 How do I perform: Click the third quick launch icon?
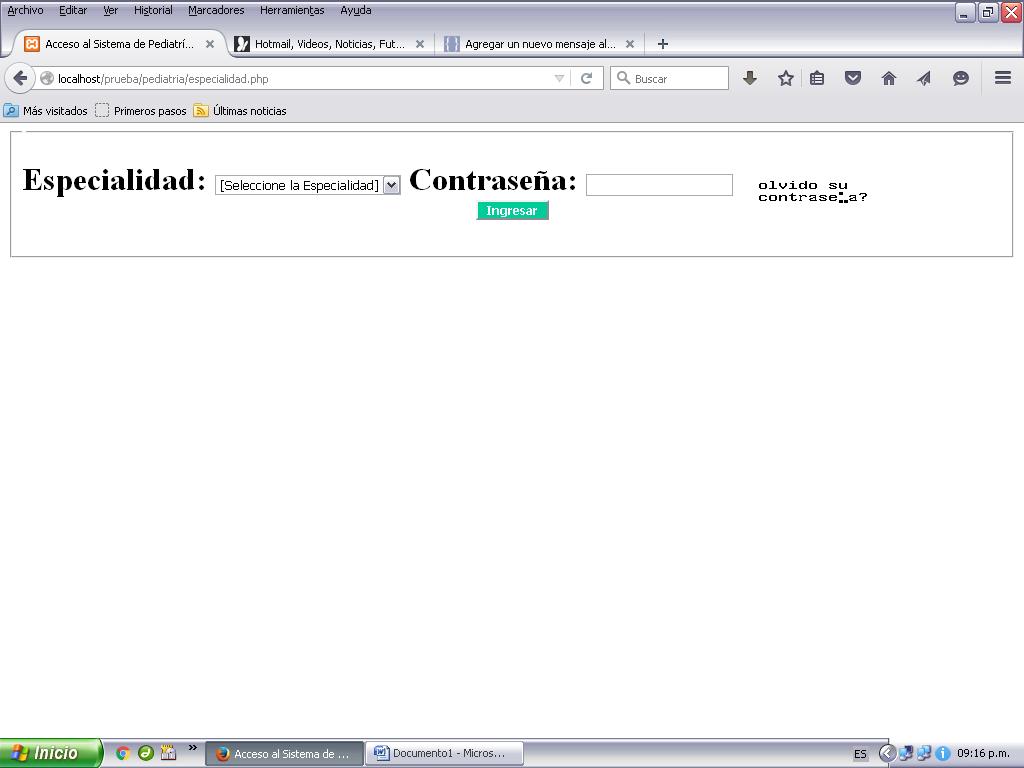click(x=168, y=753)
